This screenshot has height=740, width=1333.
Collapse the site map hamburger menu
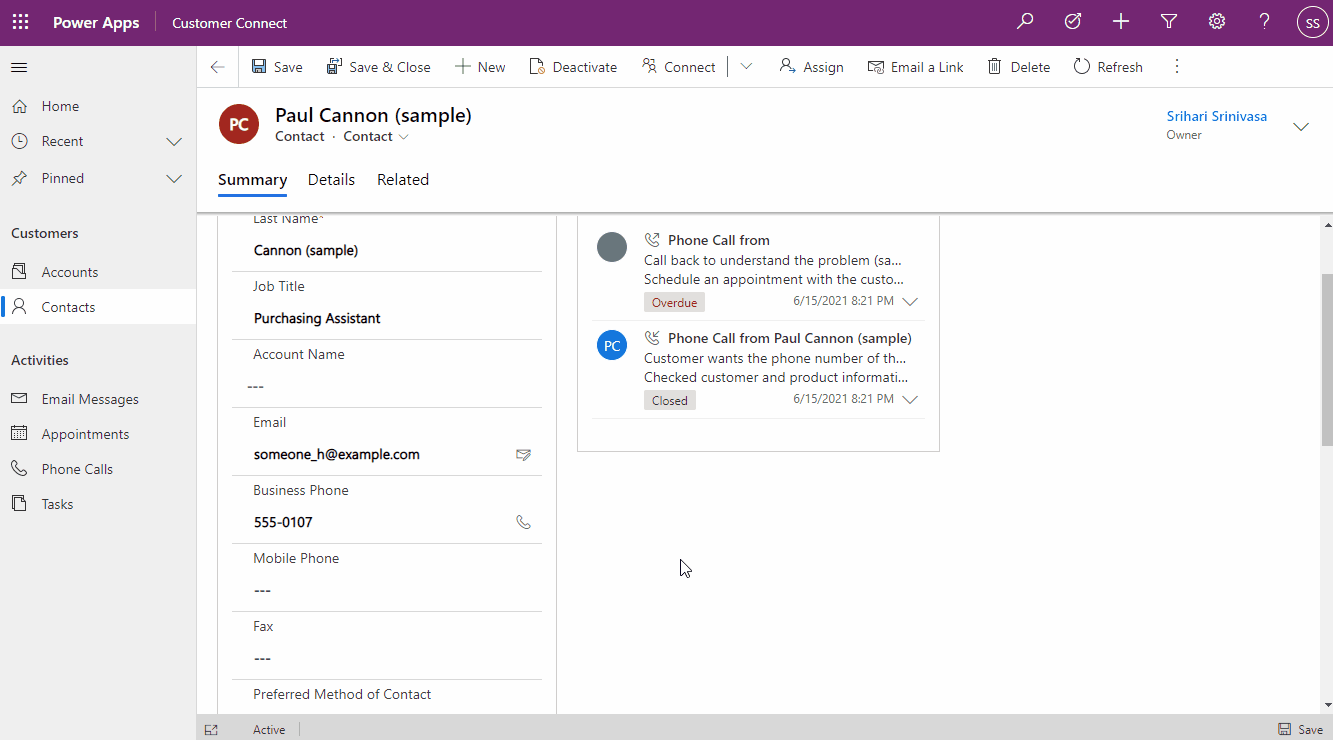pyautogui.click(x=19, y=67)
